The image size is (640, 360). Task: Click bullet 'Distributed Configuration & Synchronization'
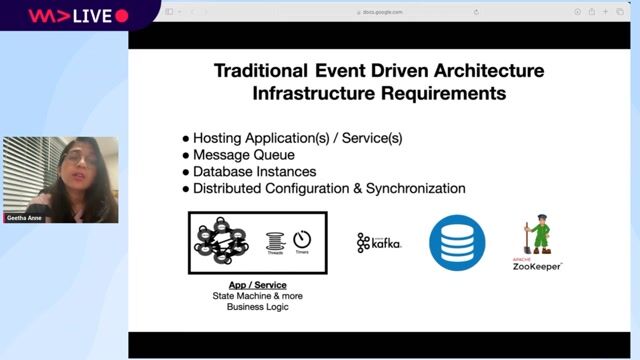324,188
